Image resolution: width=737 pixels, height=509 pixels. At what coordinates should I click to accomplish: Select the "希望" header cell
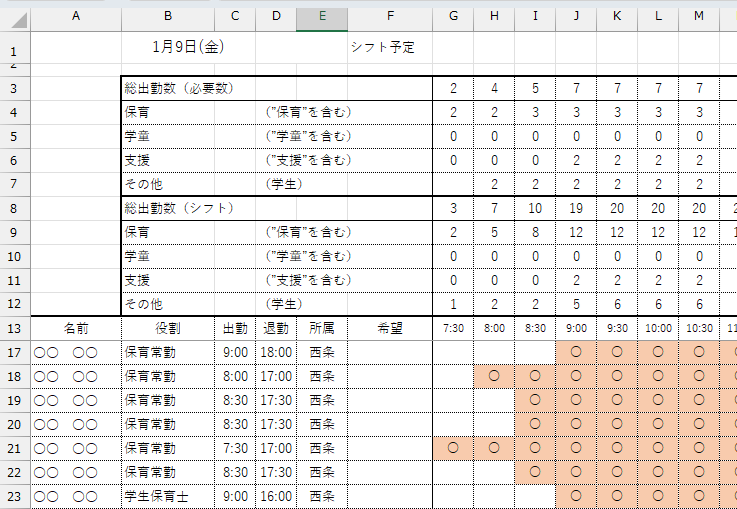coord(390,328)
